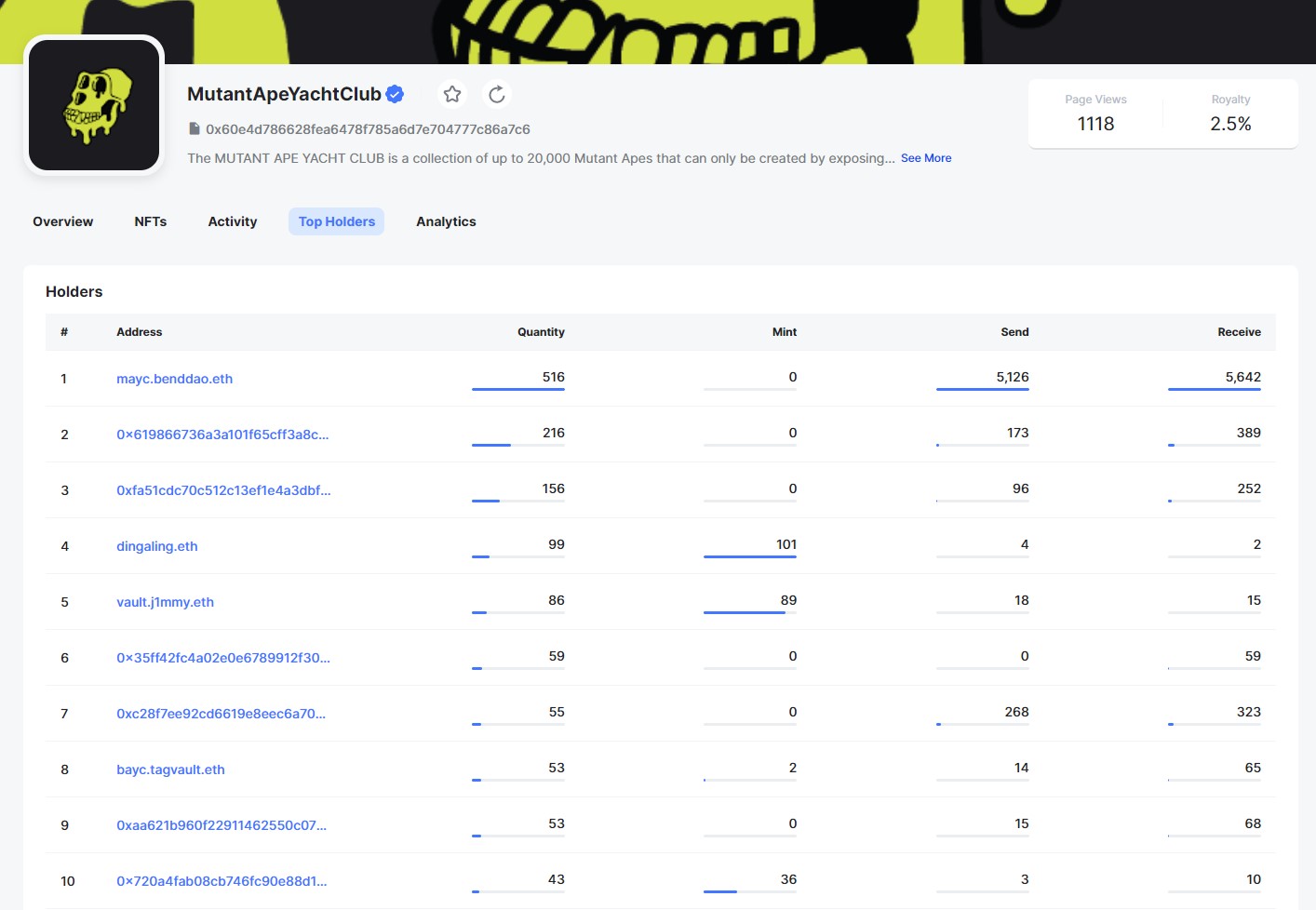The height and width of the screenshot is (910, 1316).
Task: Click the Receive column header
Action: click(1239, 332)
